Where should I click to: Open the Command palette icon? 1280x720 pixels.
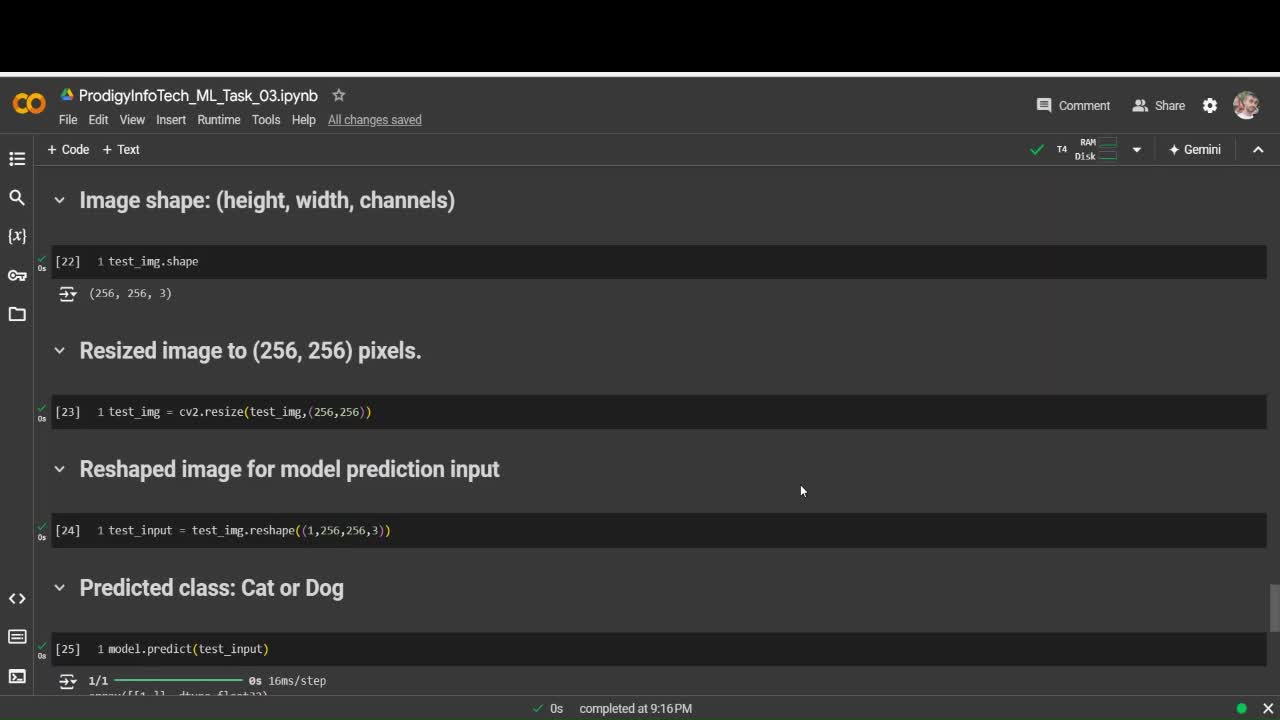(x=17, y=637)
